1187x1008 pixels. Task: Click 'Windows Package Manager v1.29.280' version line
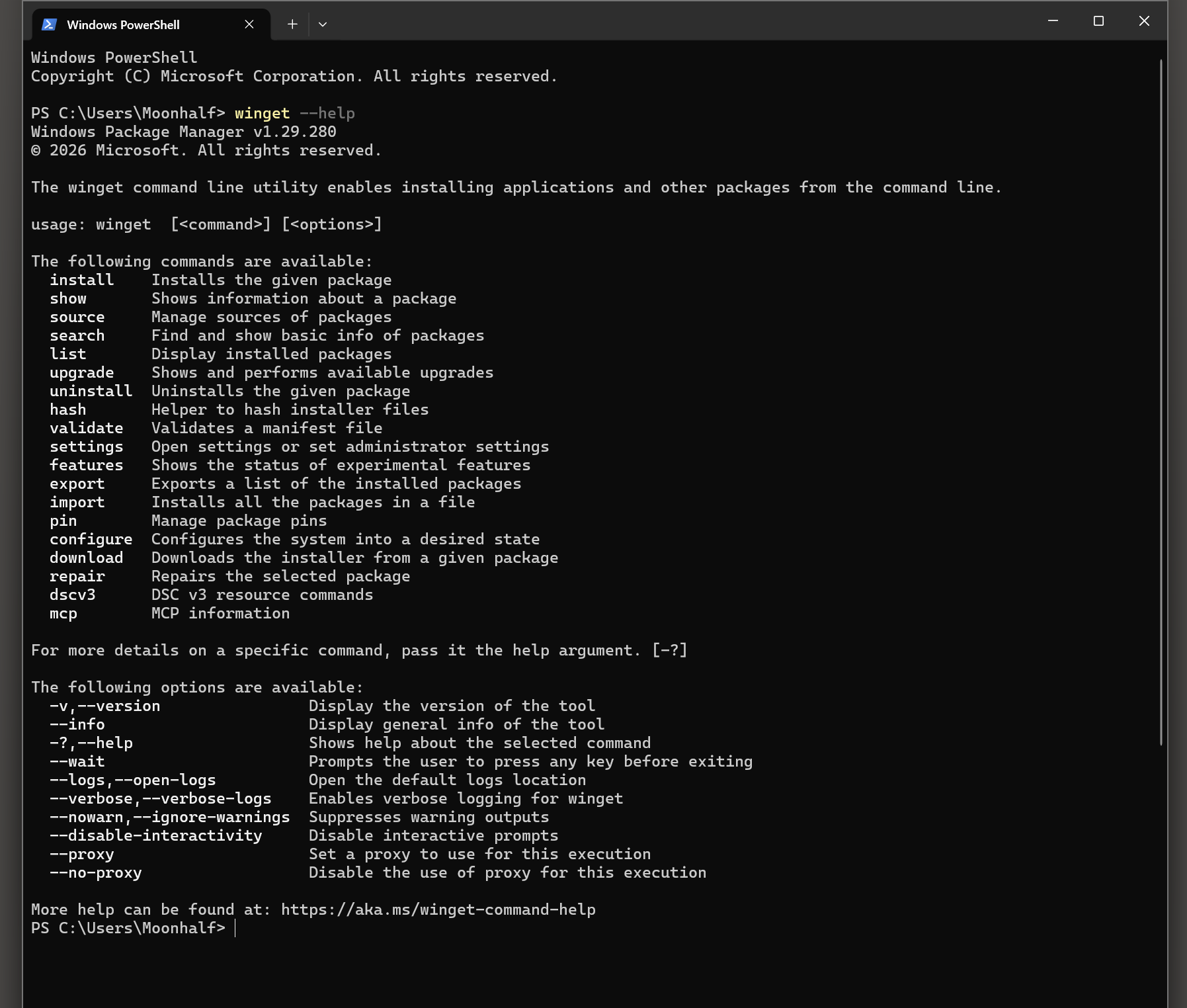[x=184, y=132]
